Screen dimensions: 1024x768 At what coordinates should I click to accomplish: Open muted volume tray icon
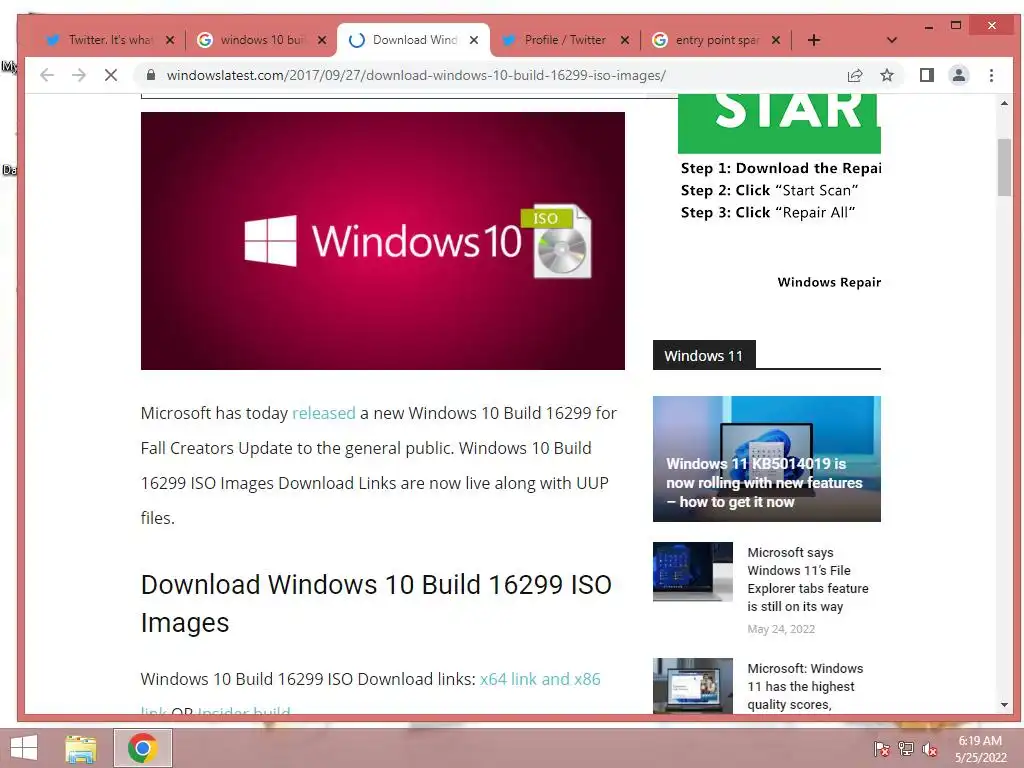point(930,748)
